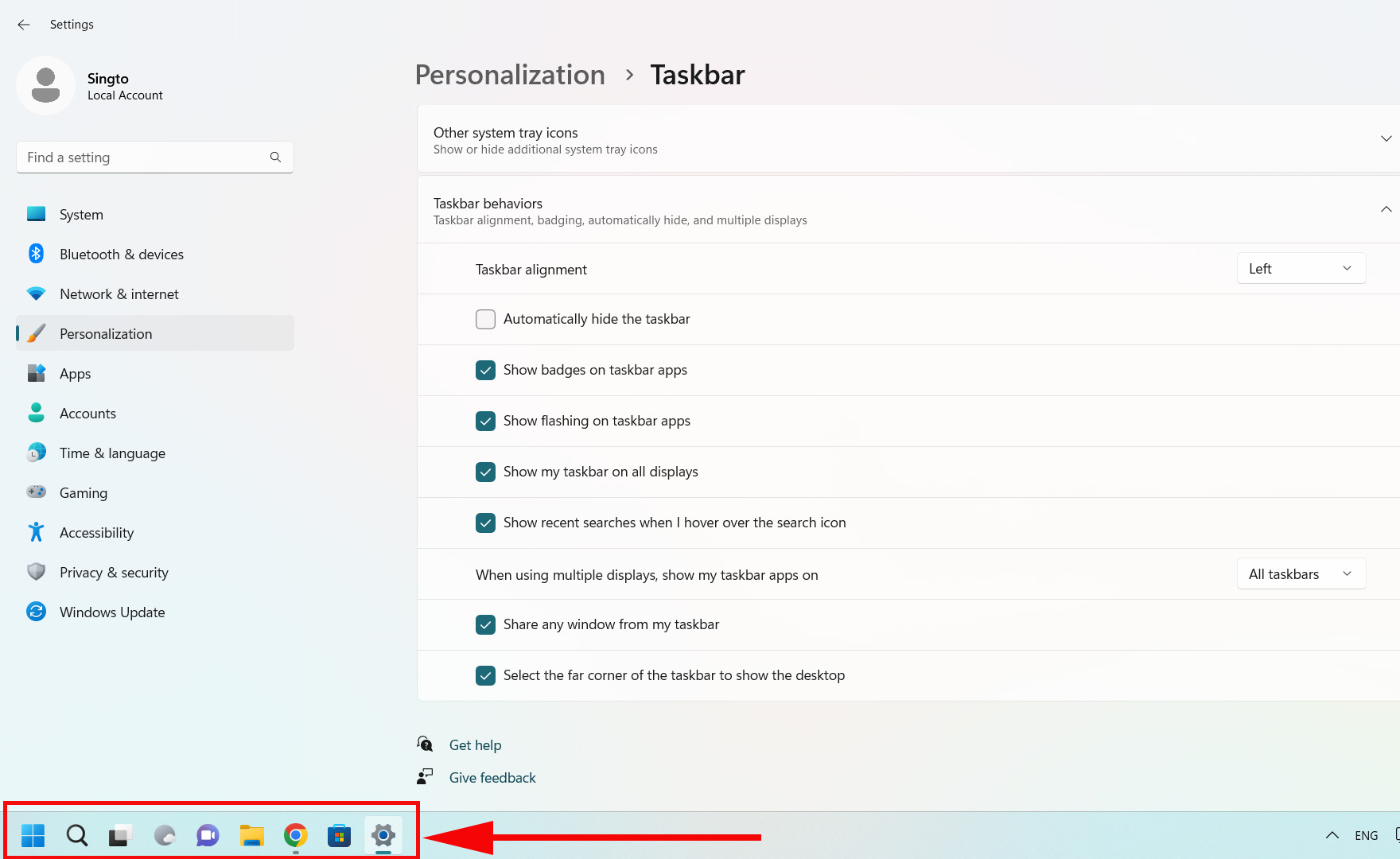Open File Explorer from taskbar

point(252,836)
